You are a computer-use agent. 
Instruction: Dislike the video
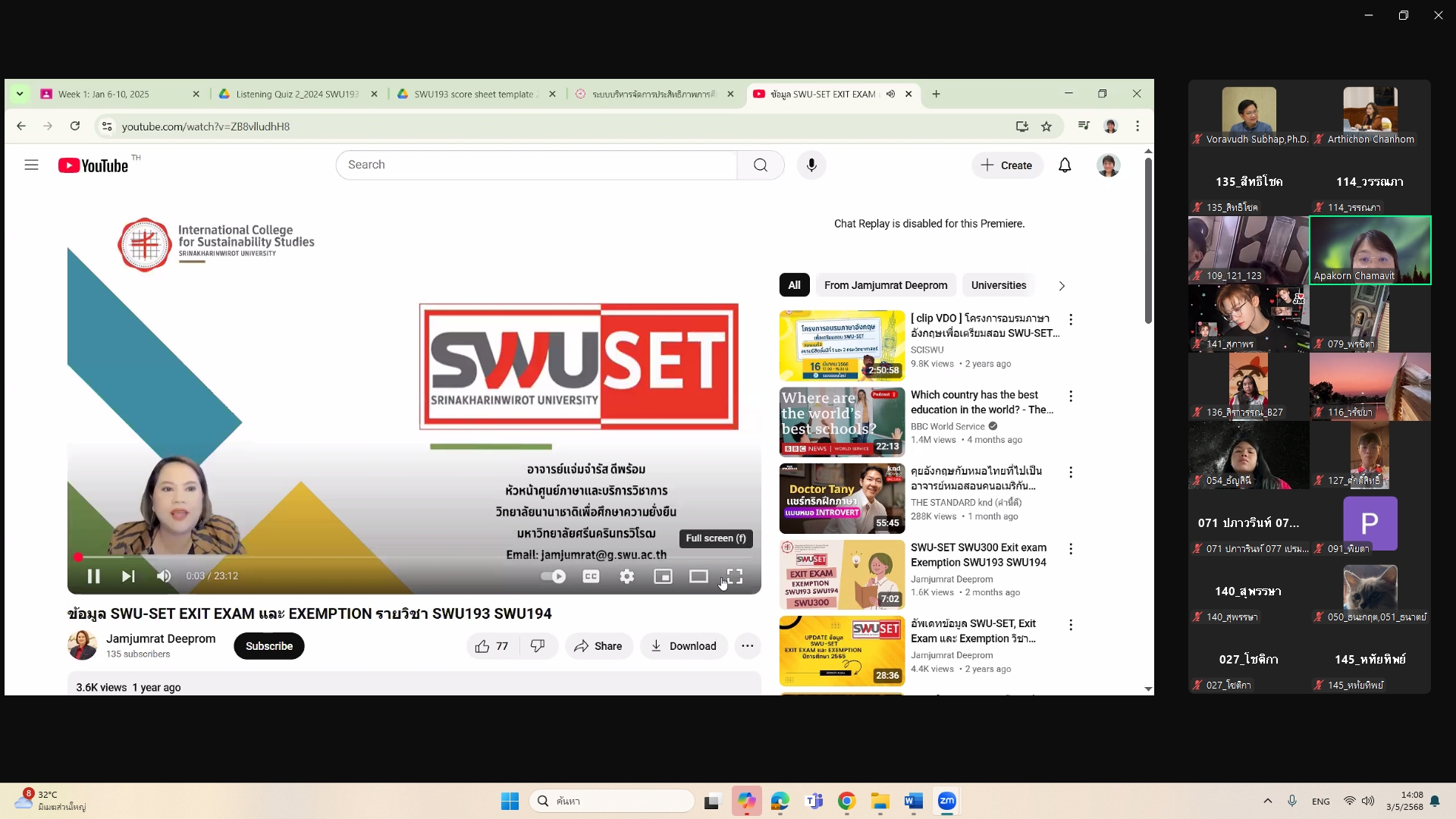click(538, 646)
